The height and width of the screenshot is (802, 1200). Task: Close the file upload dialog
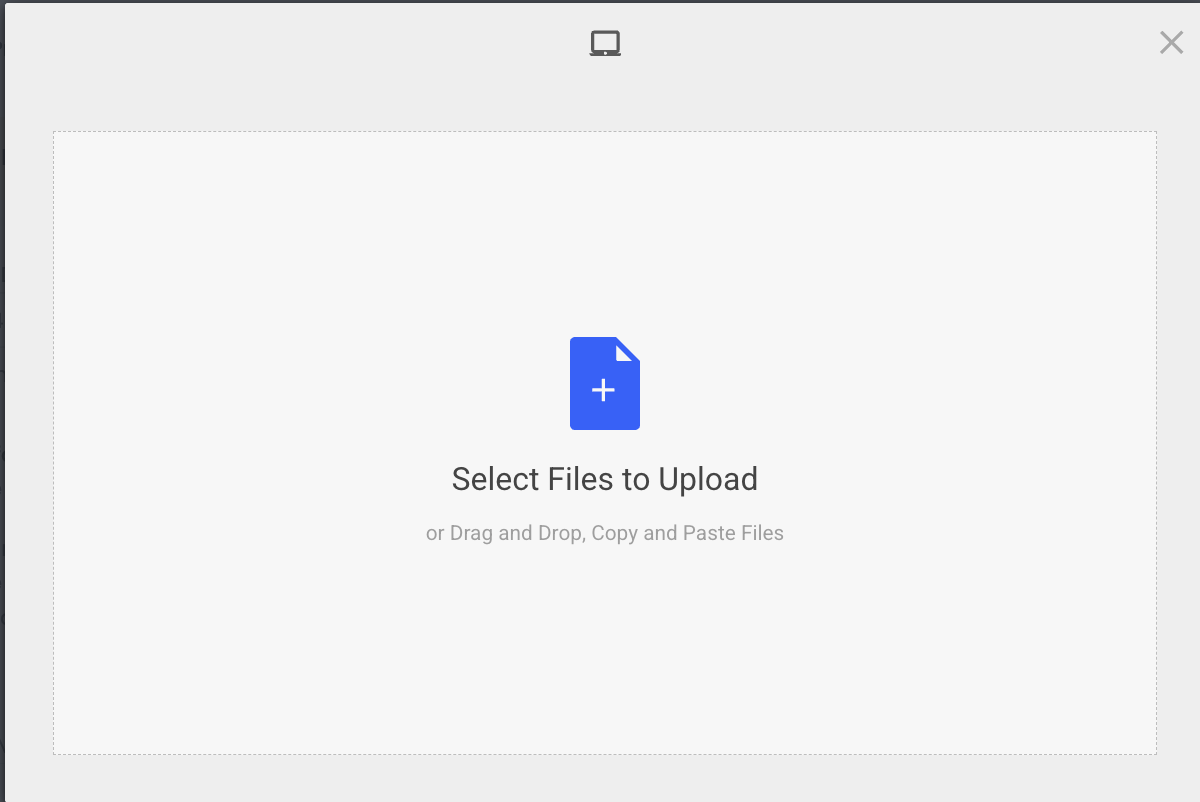[1171, 42]
